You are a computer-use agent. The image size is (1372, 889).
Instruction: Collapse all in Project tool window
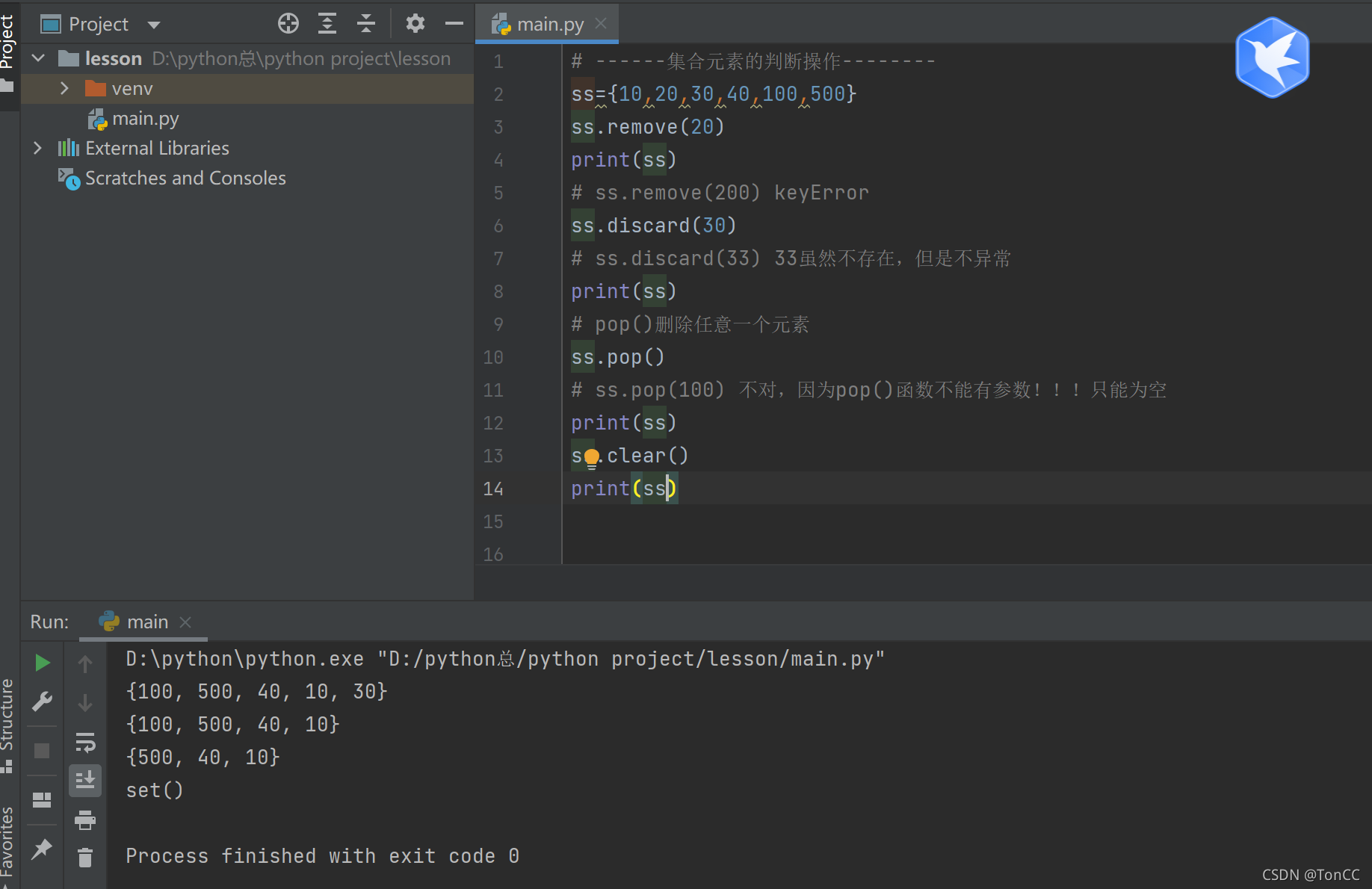(366, 24)
